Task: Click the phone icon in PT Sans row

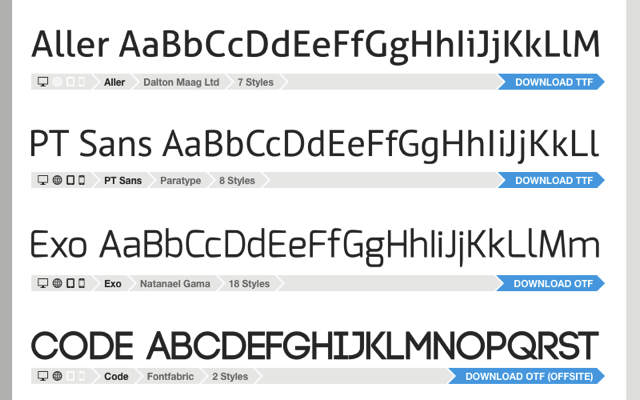Action: pos(82,180)
